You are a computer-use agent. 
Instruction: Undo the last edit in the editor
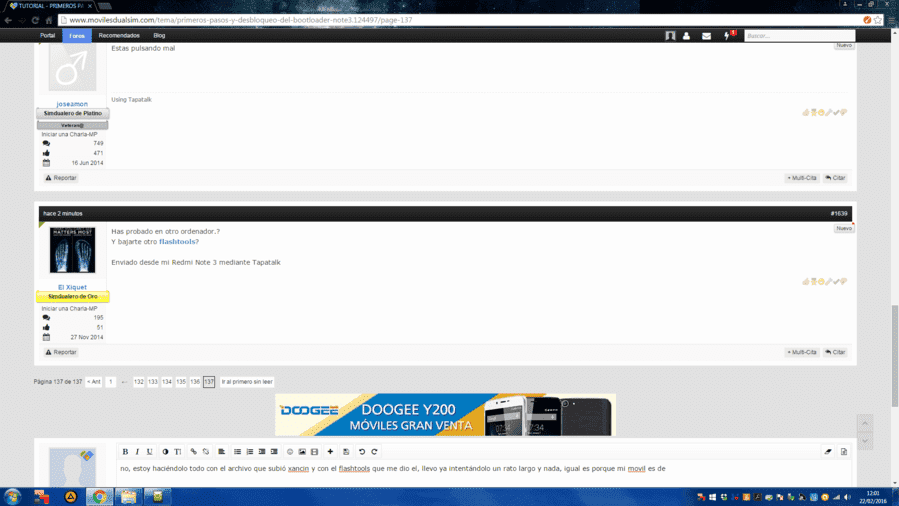(362, 452)
